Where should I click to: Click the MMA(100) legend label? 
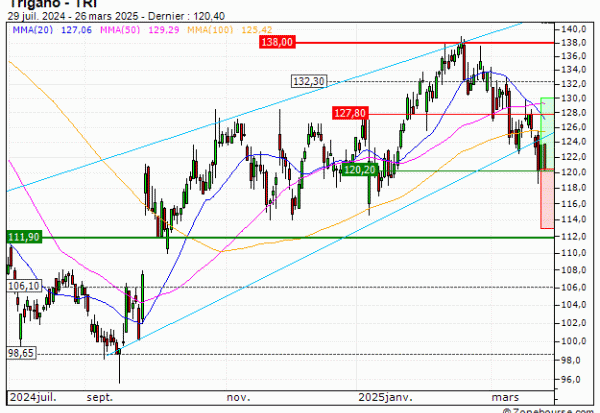point(210,29)
